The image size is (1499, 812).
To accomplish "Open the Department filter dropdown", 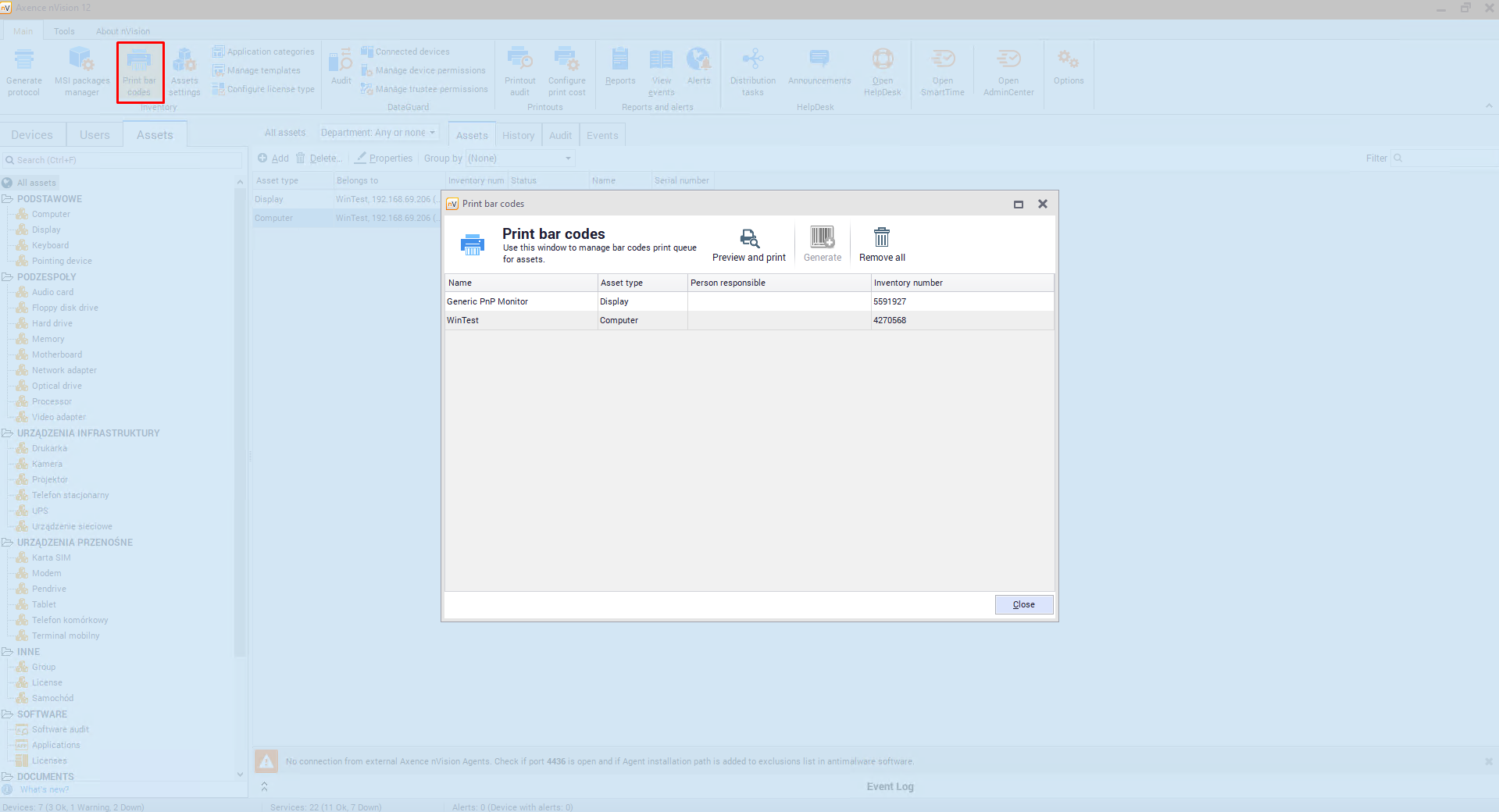I will coord(378,133).
